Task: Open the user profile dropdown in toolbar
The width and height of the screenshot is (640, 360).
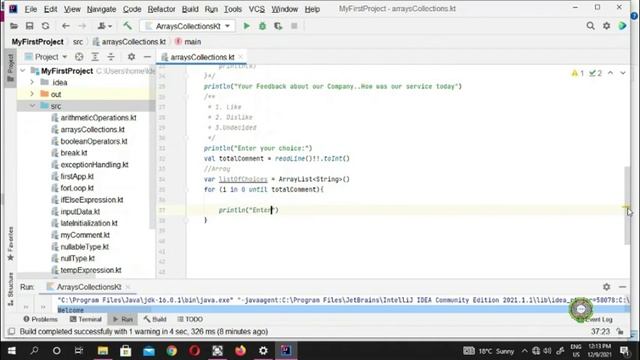Action: [x=104, y=26]
